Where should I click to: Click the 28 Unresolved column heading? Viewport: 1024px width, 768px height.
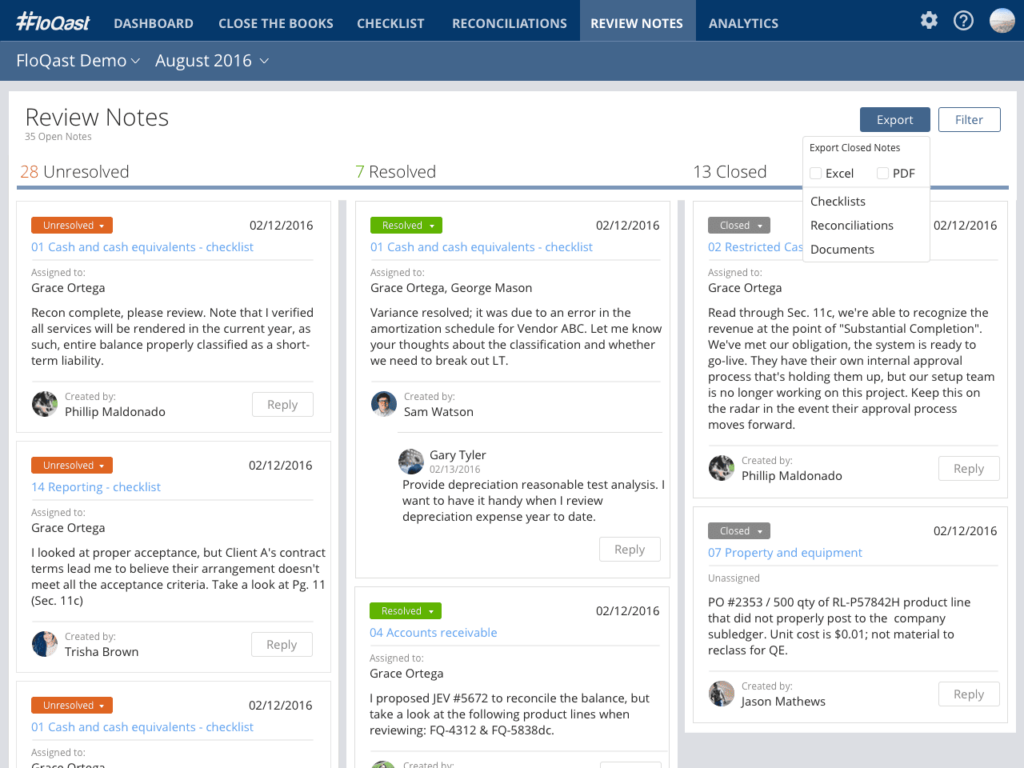tap(74, 172)
